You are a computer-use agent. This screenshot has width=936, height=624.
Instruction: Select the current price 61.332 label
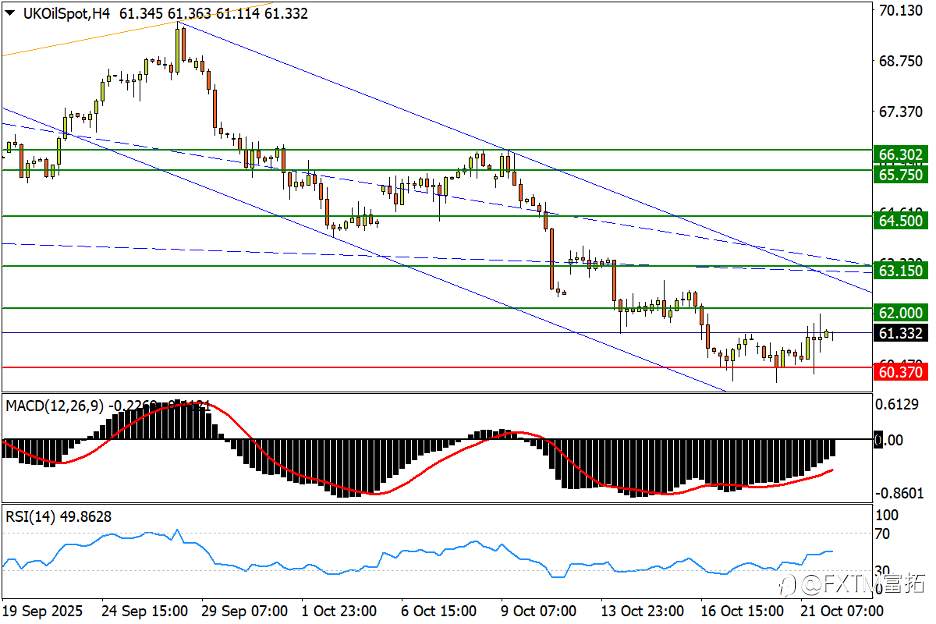click(x=901, y=333)
